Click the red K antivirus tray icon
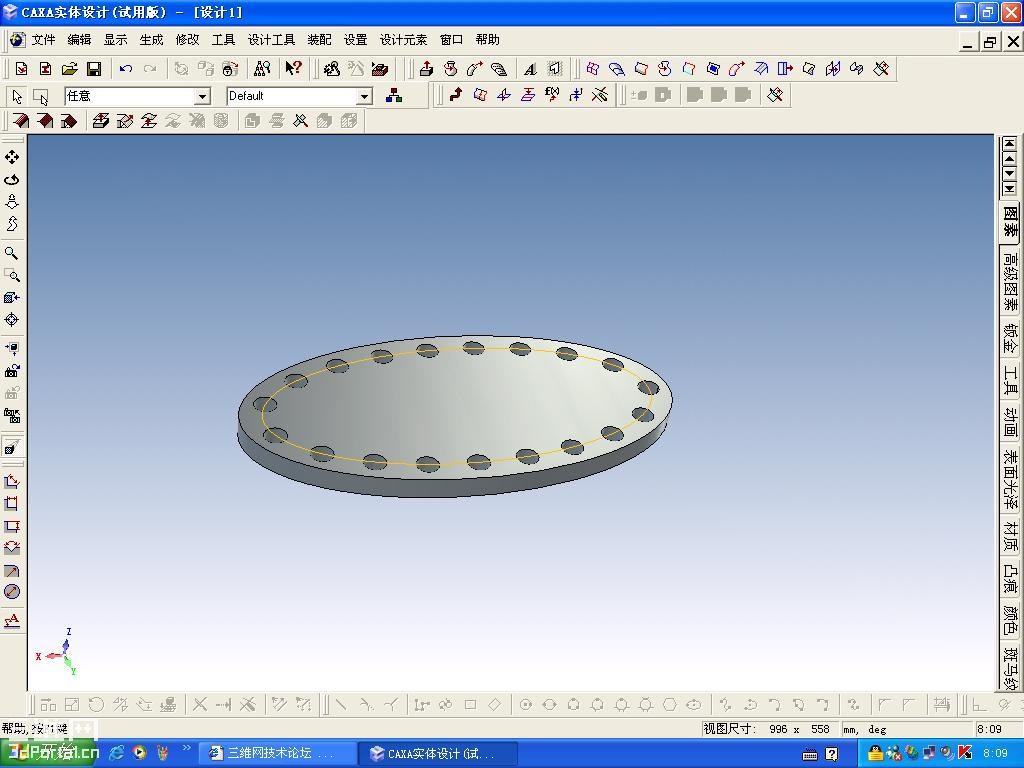Viewport: 1024px width, 768px height. coord(965,753)
